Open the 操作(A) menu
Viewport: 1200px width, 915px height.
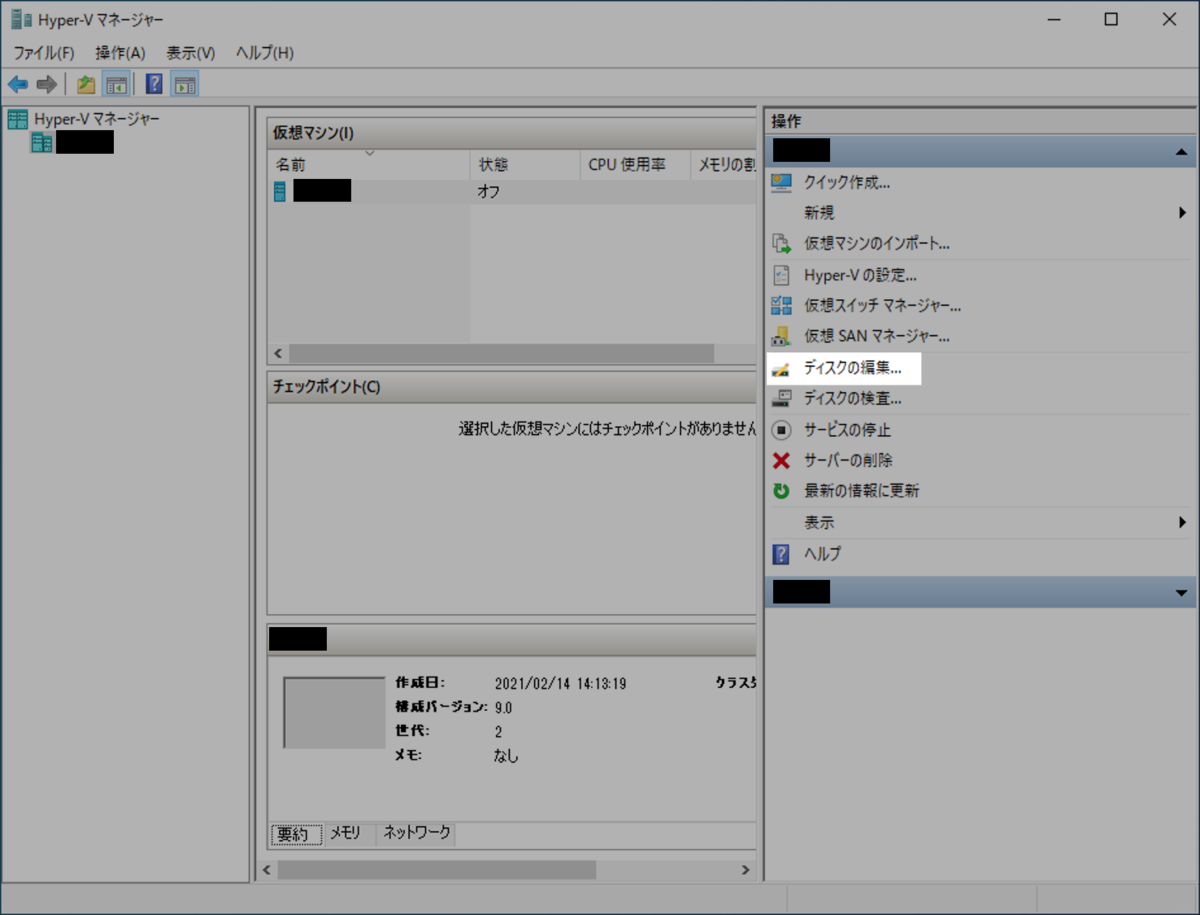[x=120, y=52]
